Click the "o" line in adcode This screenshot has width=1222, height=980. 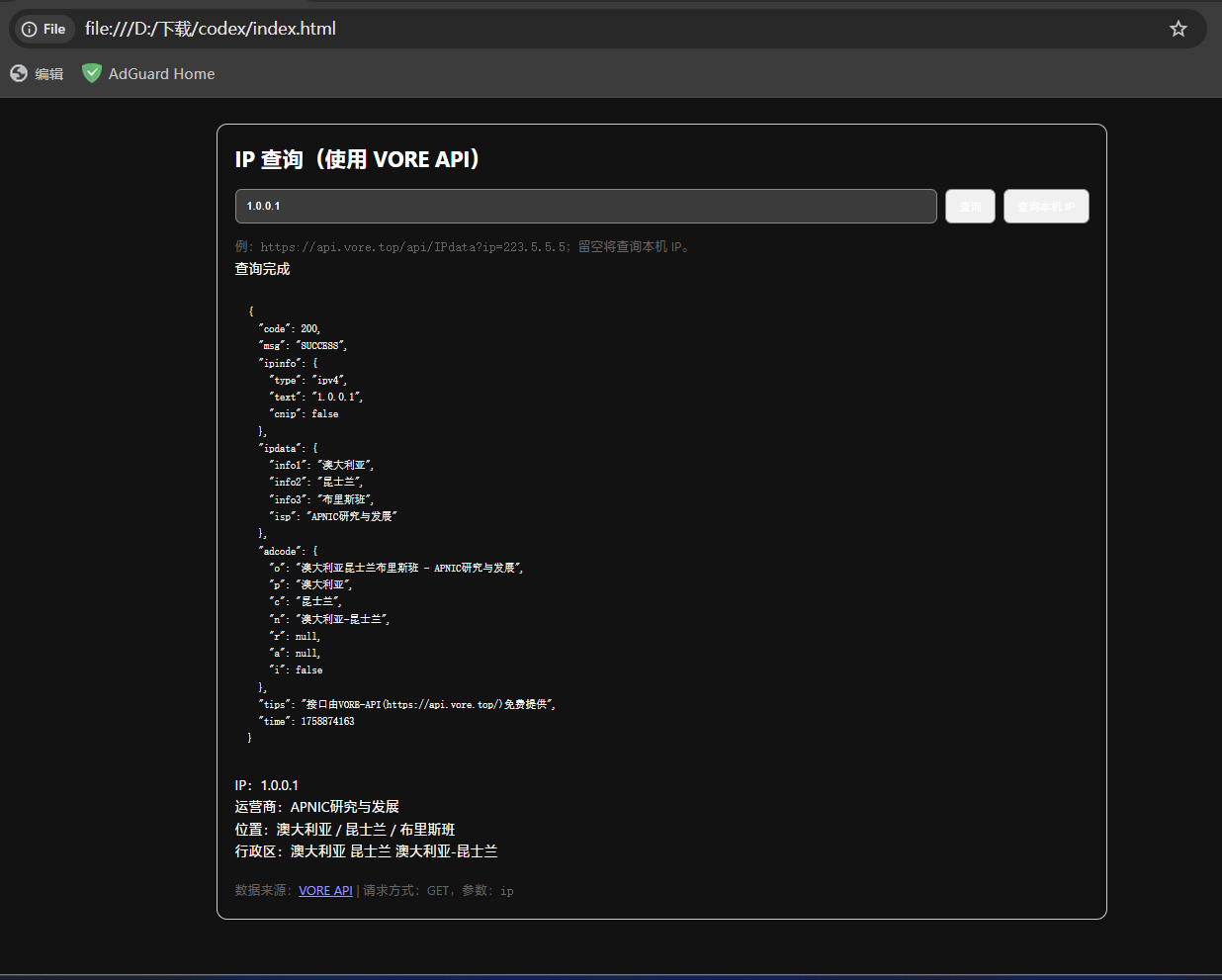[x=396, y=568]
